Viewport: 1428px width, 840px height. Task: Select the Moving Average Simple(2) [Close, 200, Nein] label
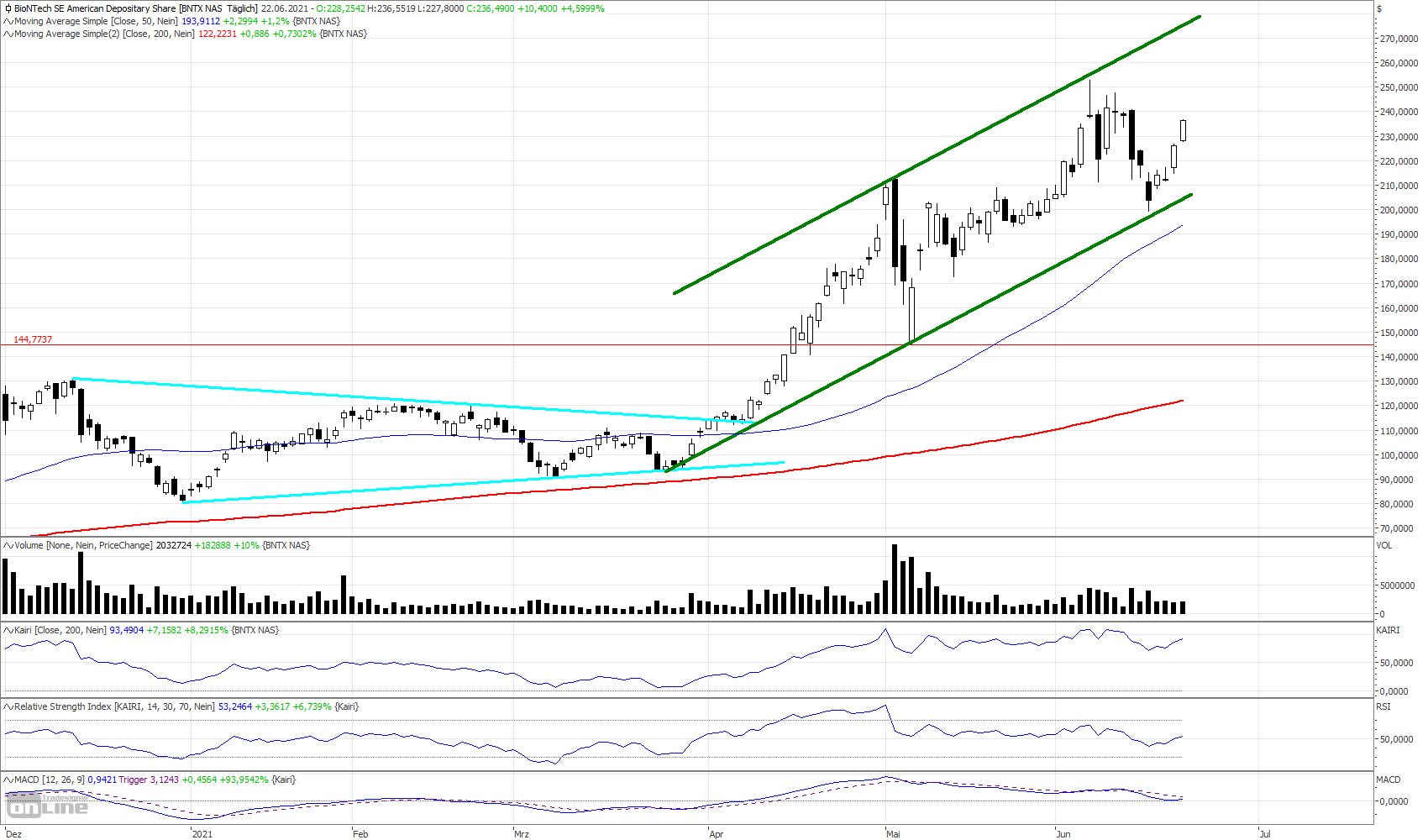coord(104,34)
